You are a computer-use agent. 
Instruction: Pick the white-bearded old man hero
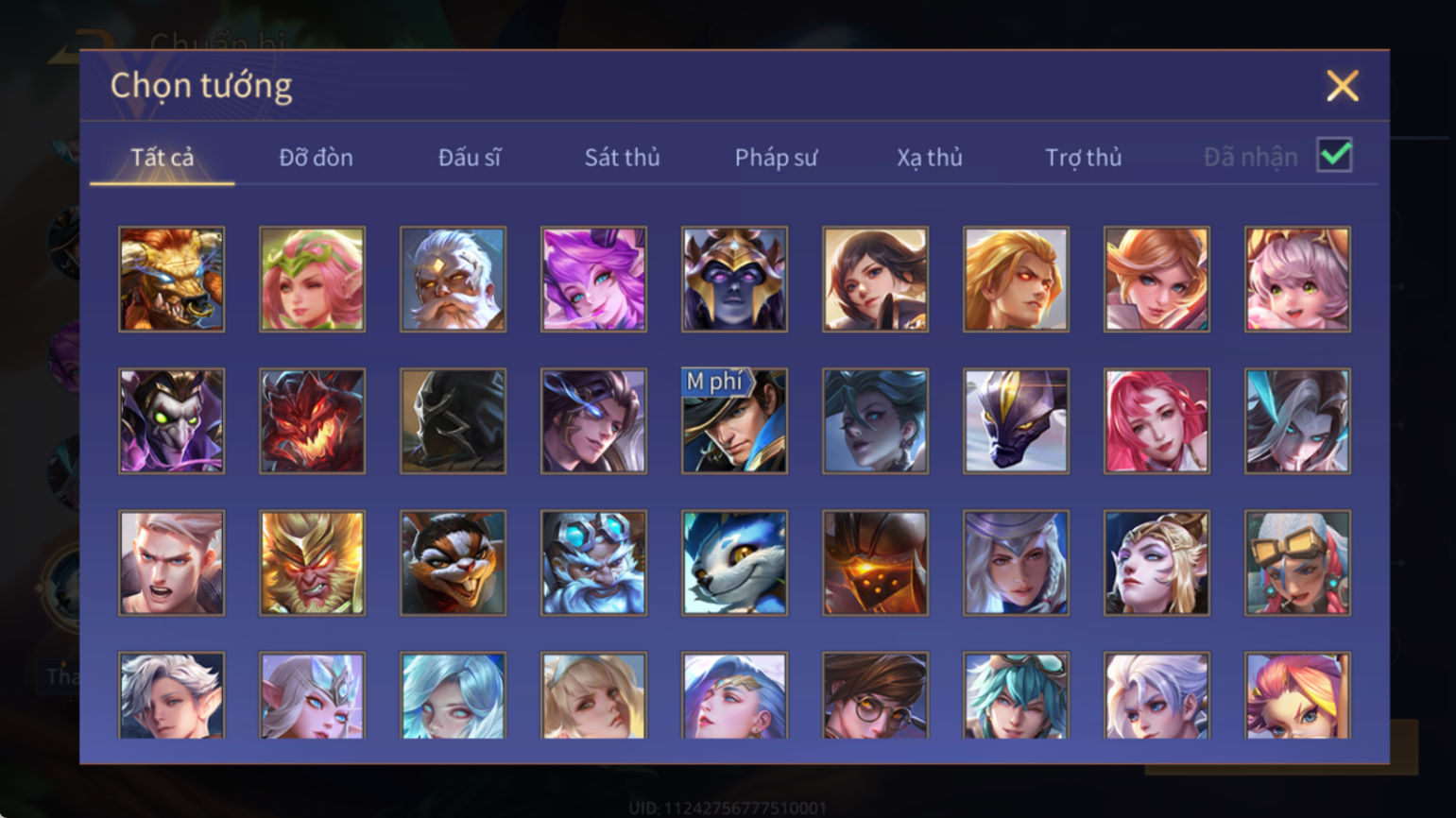(453, 279)
